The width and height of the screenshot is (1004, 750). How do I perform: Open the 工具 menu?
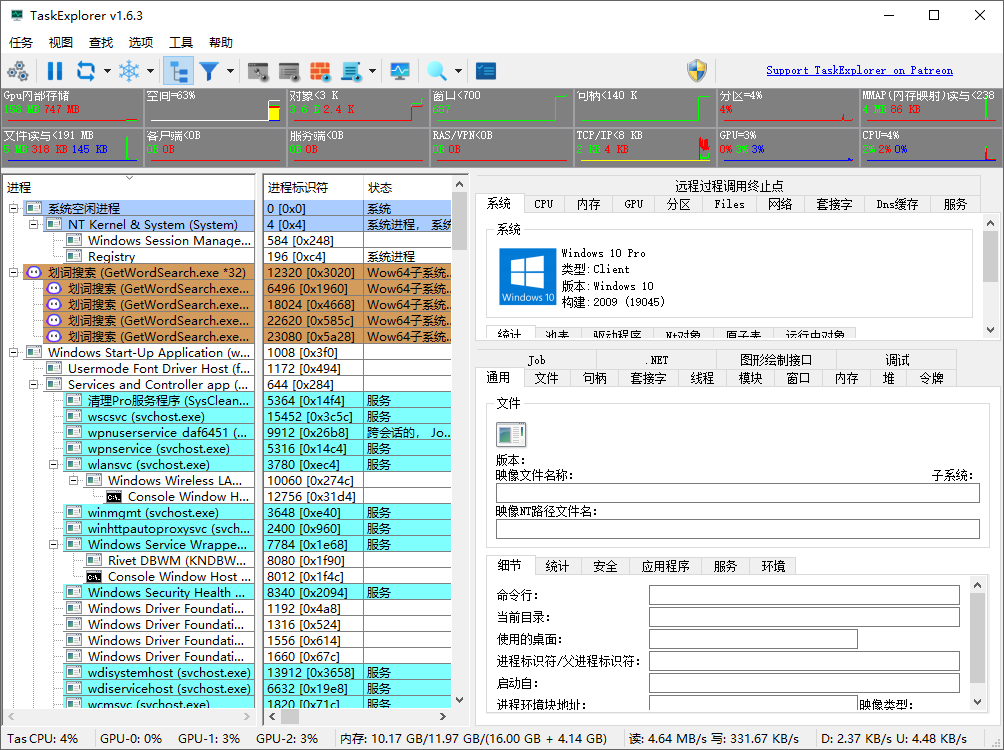coord(180,42)
